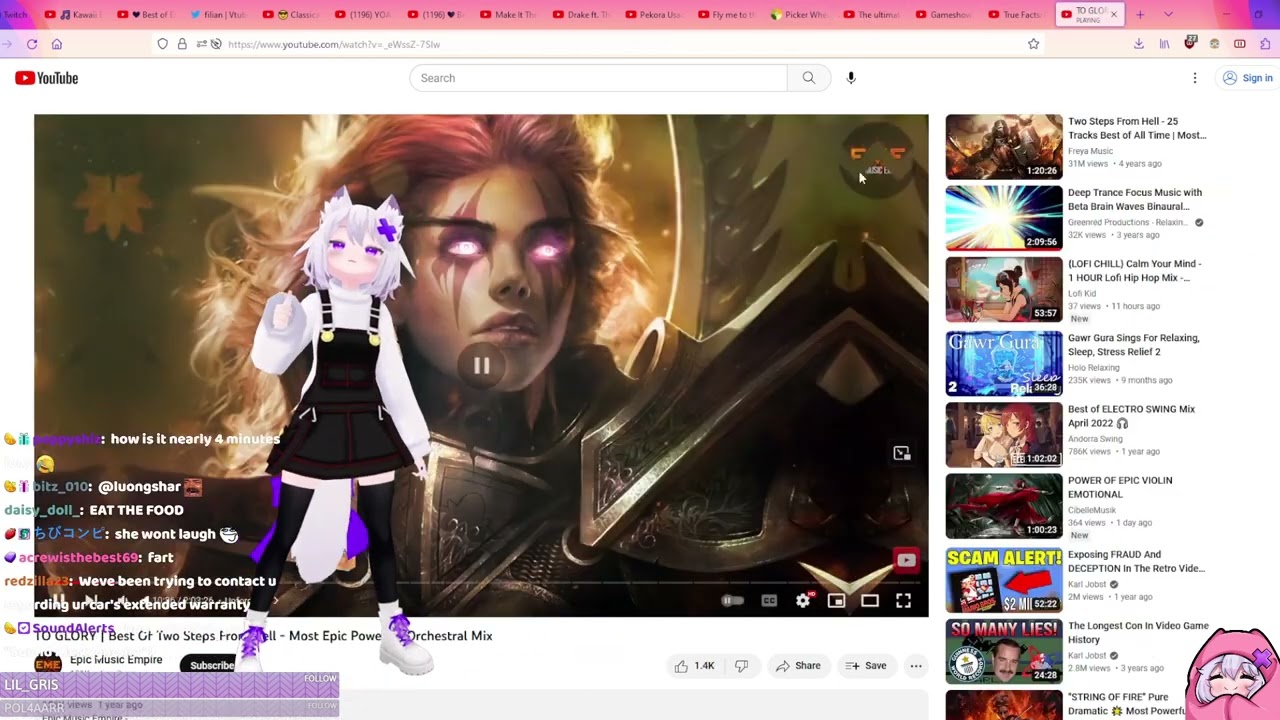Reload the page in browser
1280x720 pixels.
tap(32, 44)
